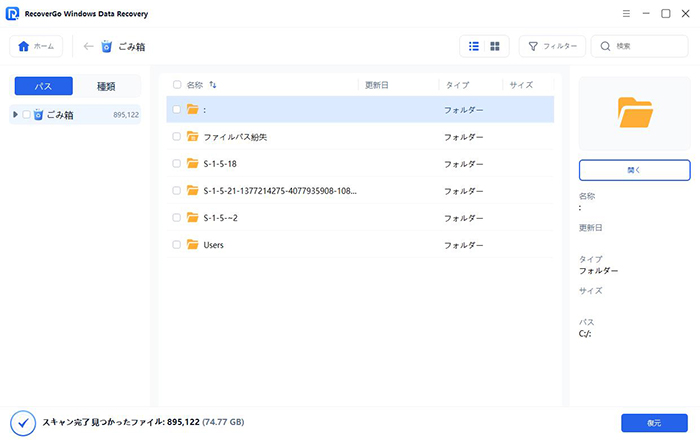The image size is (700, 440).
Task: Click the ファイルパス紛失 folder icon
Action: tap(192, 137)
